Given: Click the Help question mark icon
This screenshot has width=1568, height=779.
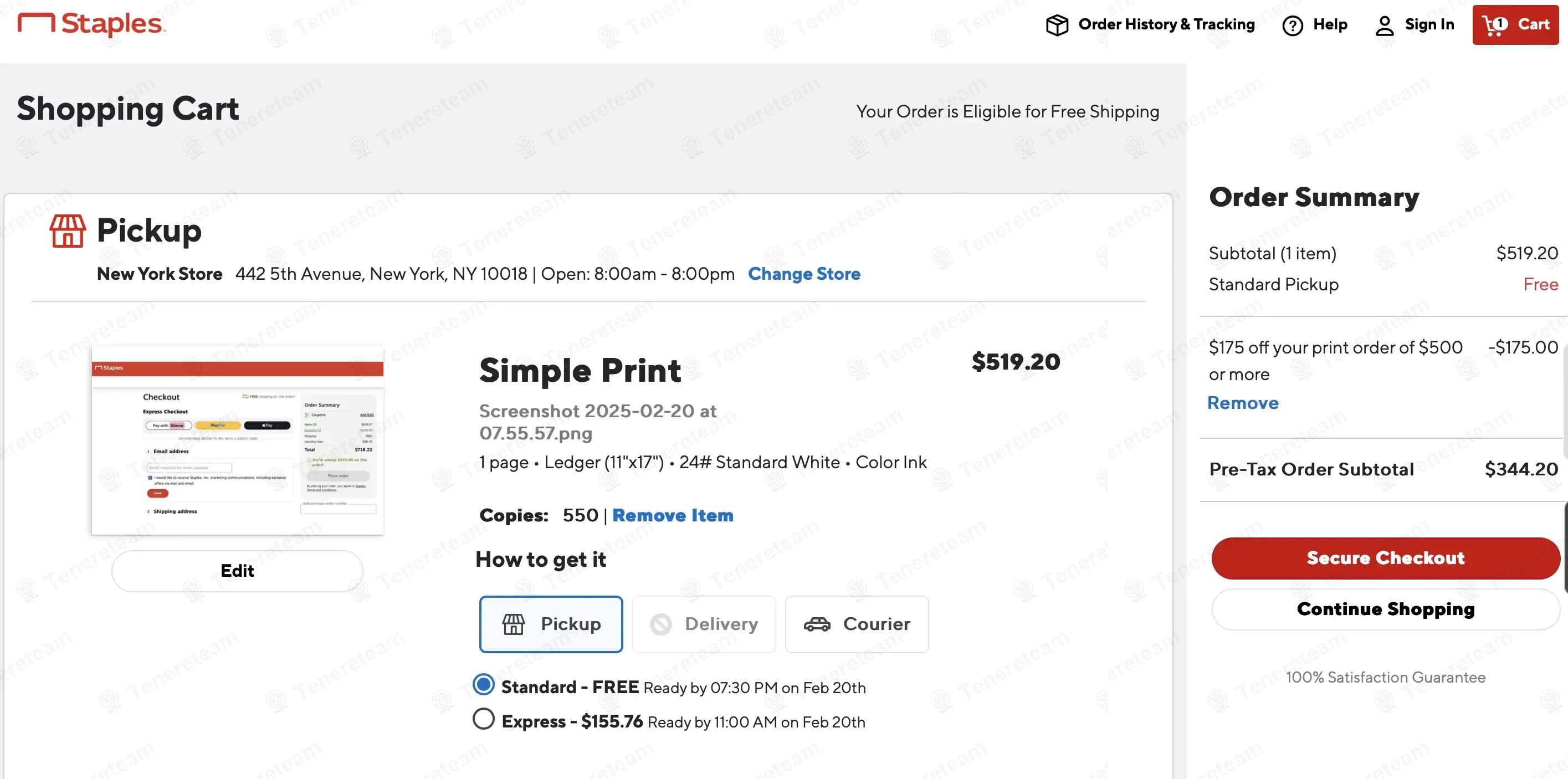Looking at the screenshot, I should 1292,25.
